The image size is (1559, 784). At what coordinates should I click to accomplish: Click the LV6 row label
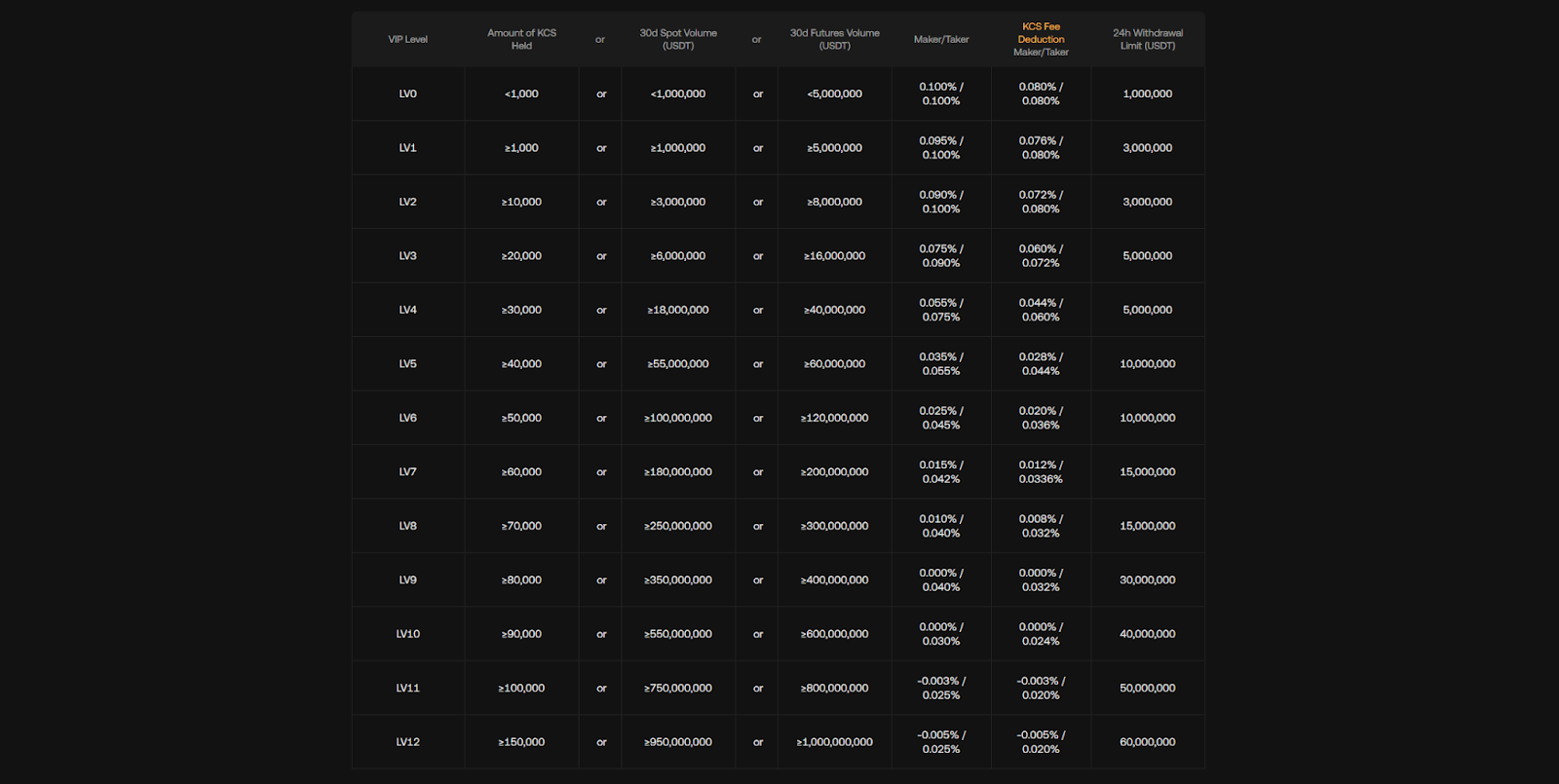(x=407, y=419)
